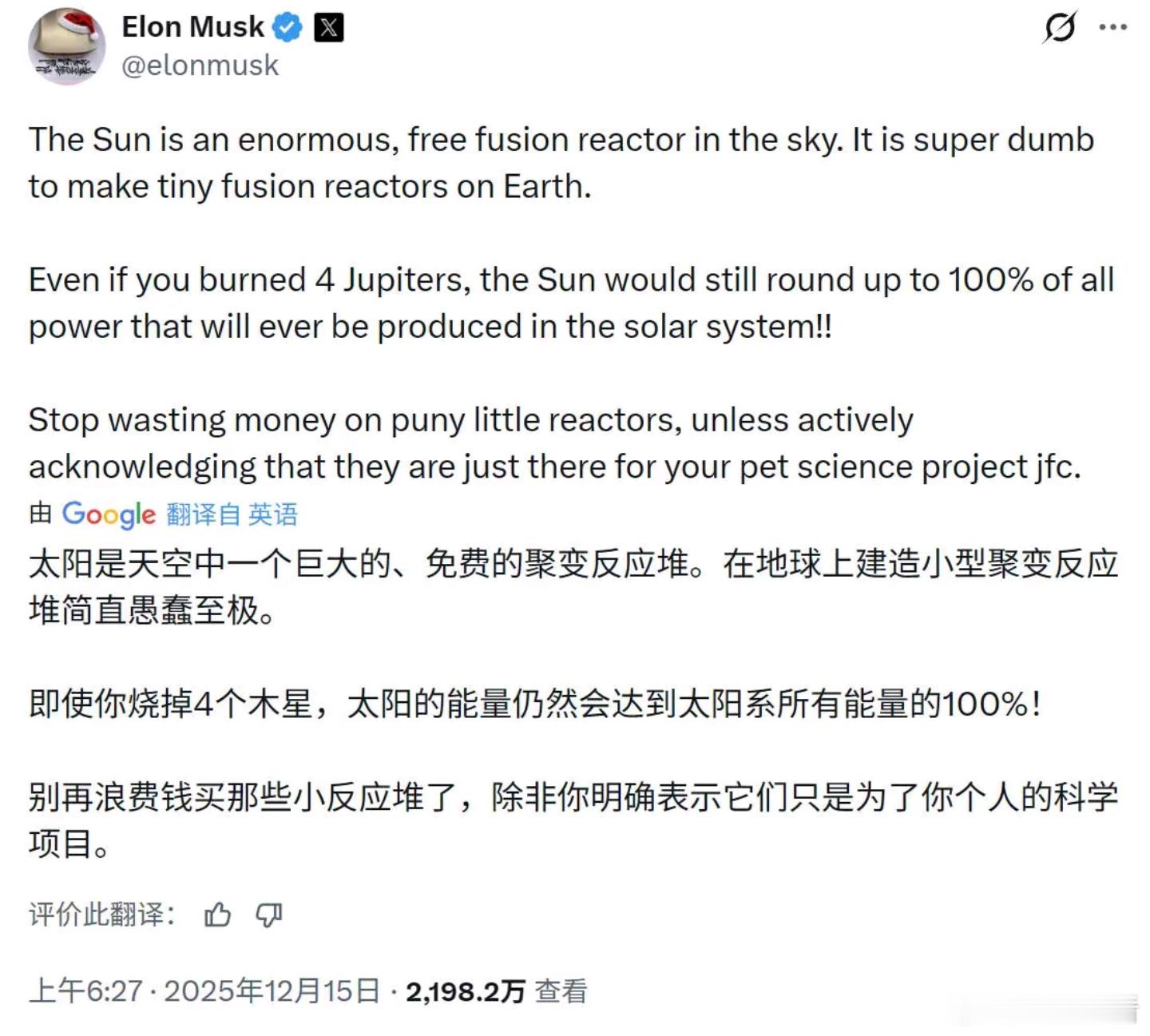Click the @elonmusk handle
This screenshot has height=1036, width=1150.
pos(200,65)
